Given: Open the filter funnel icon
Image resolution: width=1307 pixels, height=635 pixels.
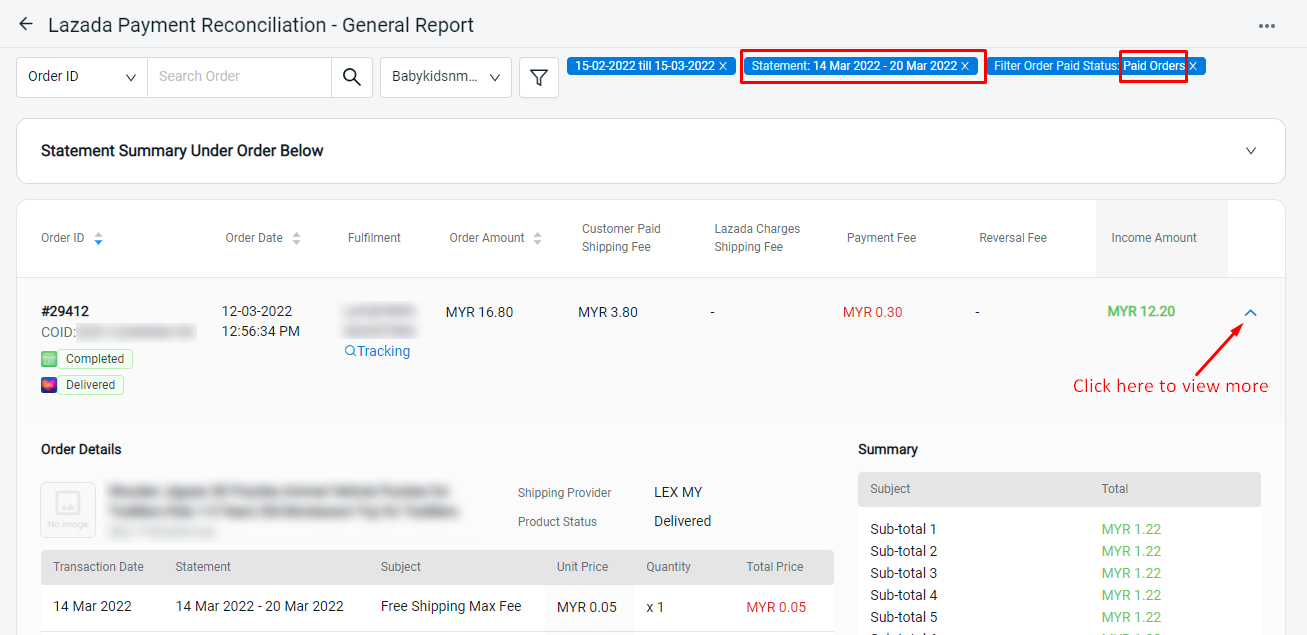Looking at the screenshot, I should point(538,76).
